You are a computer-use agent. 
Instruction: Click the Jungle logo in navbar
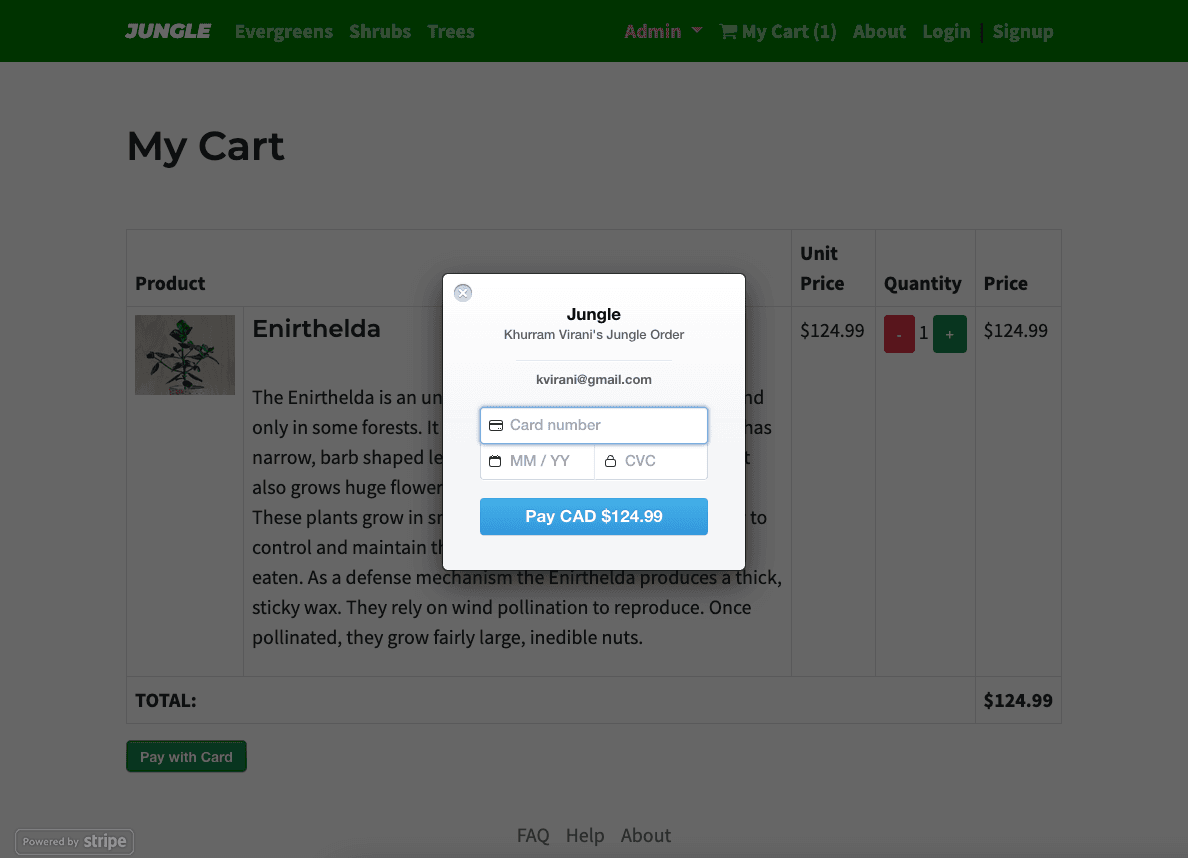pyautogui.click(x=168, y=31)
